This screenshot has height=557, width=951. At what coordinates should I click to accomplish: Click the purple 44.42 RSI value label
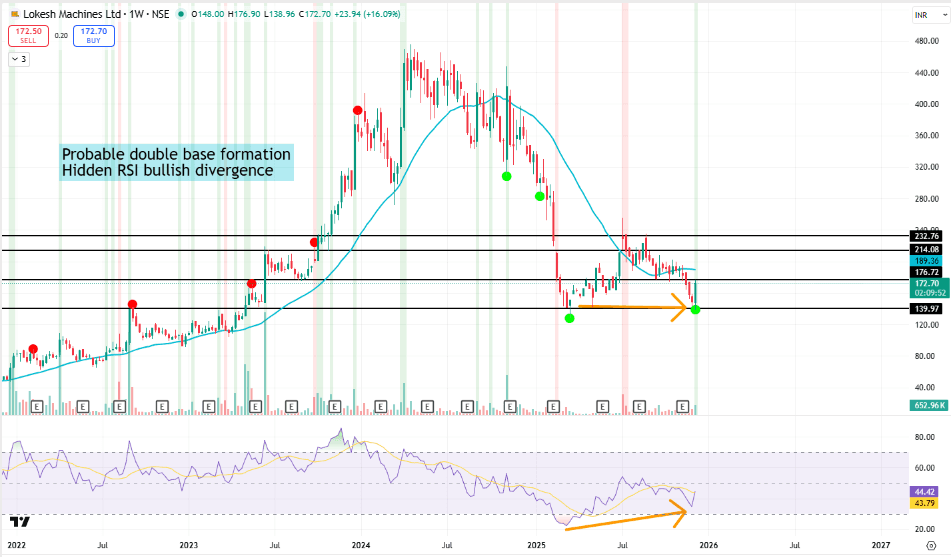[924, 492]
